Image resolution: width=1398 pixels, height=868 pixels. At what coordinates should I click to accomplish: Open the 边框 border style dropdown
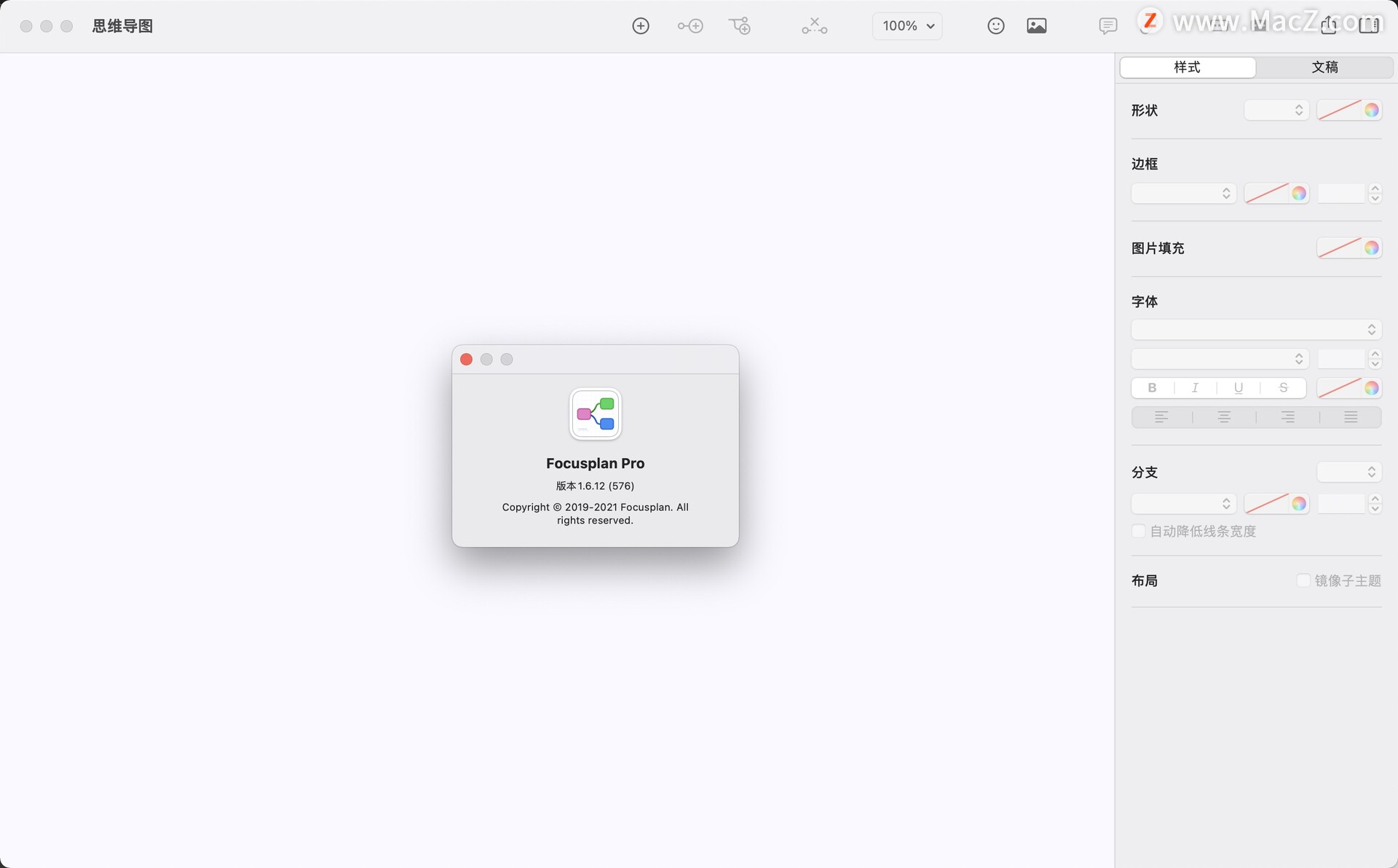pos(1184,193)
